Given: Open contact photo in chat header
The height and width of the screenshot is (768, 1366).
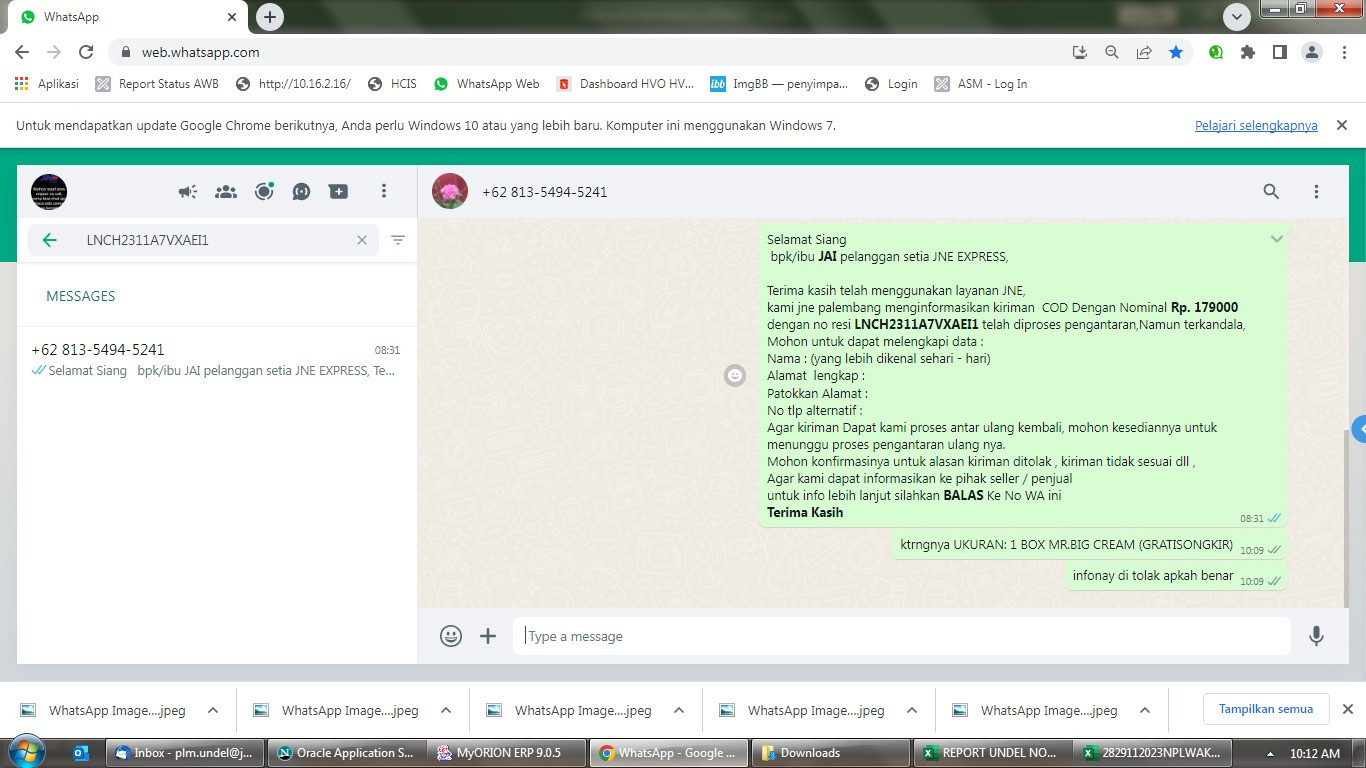Looking at the screenshot, I should [450, 191].
